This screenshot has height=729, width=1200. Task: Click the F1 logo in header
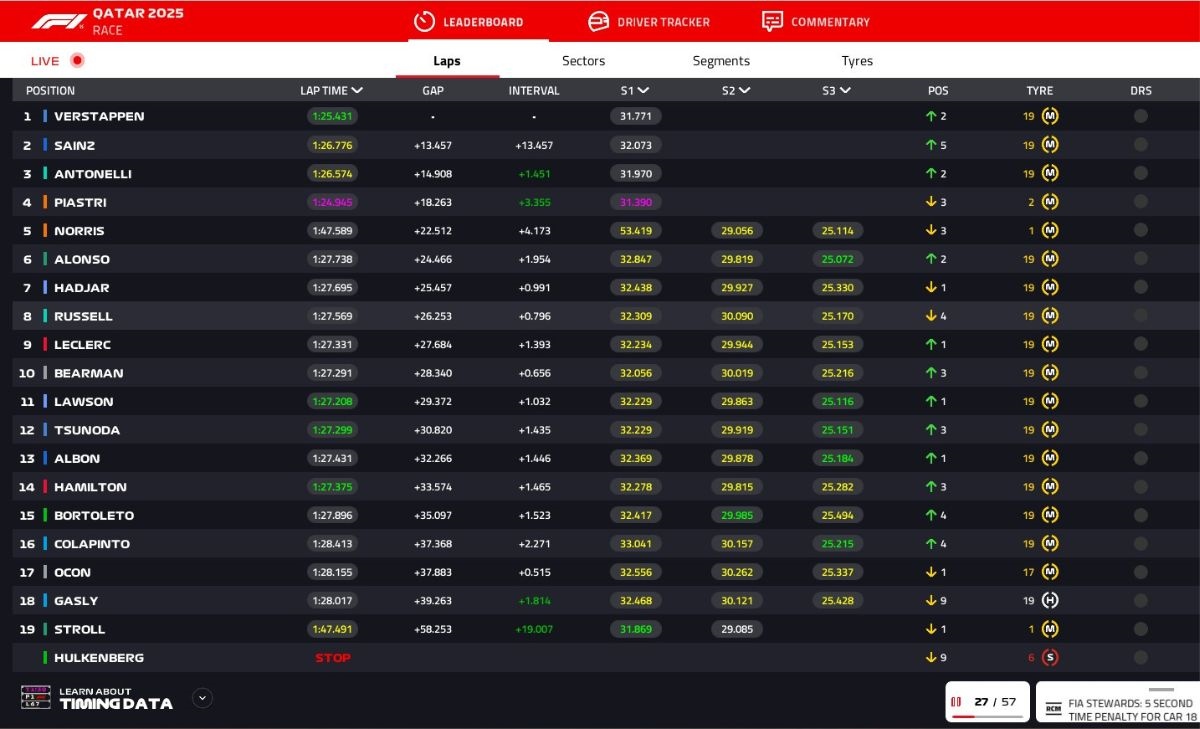(58, 21)
